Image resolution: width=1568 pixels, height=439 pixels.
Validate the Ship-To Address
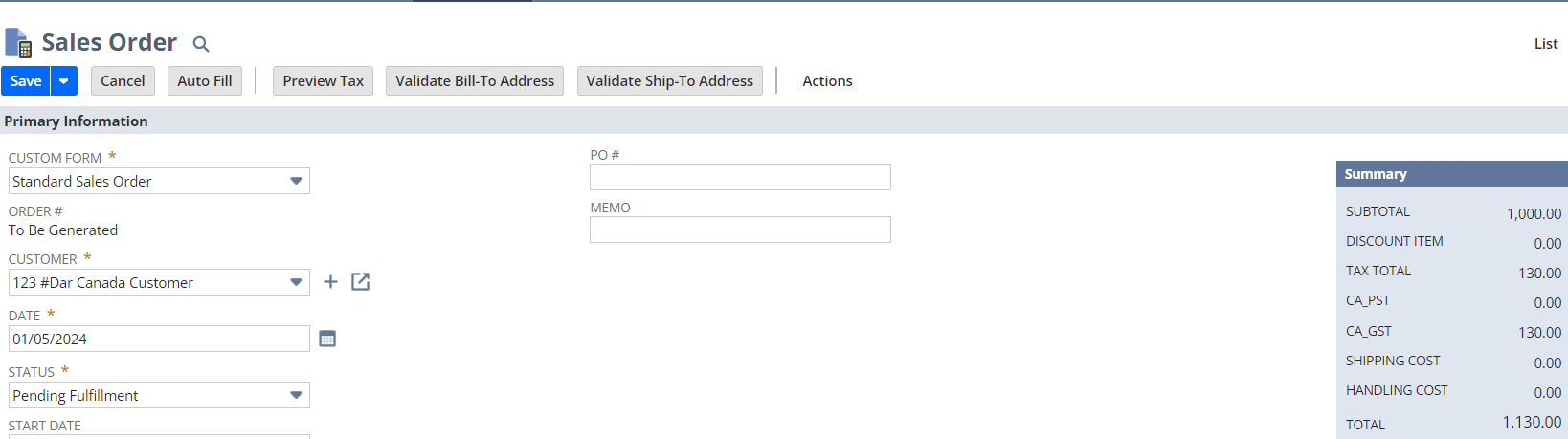point(669,81)
